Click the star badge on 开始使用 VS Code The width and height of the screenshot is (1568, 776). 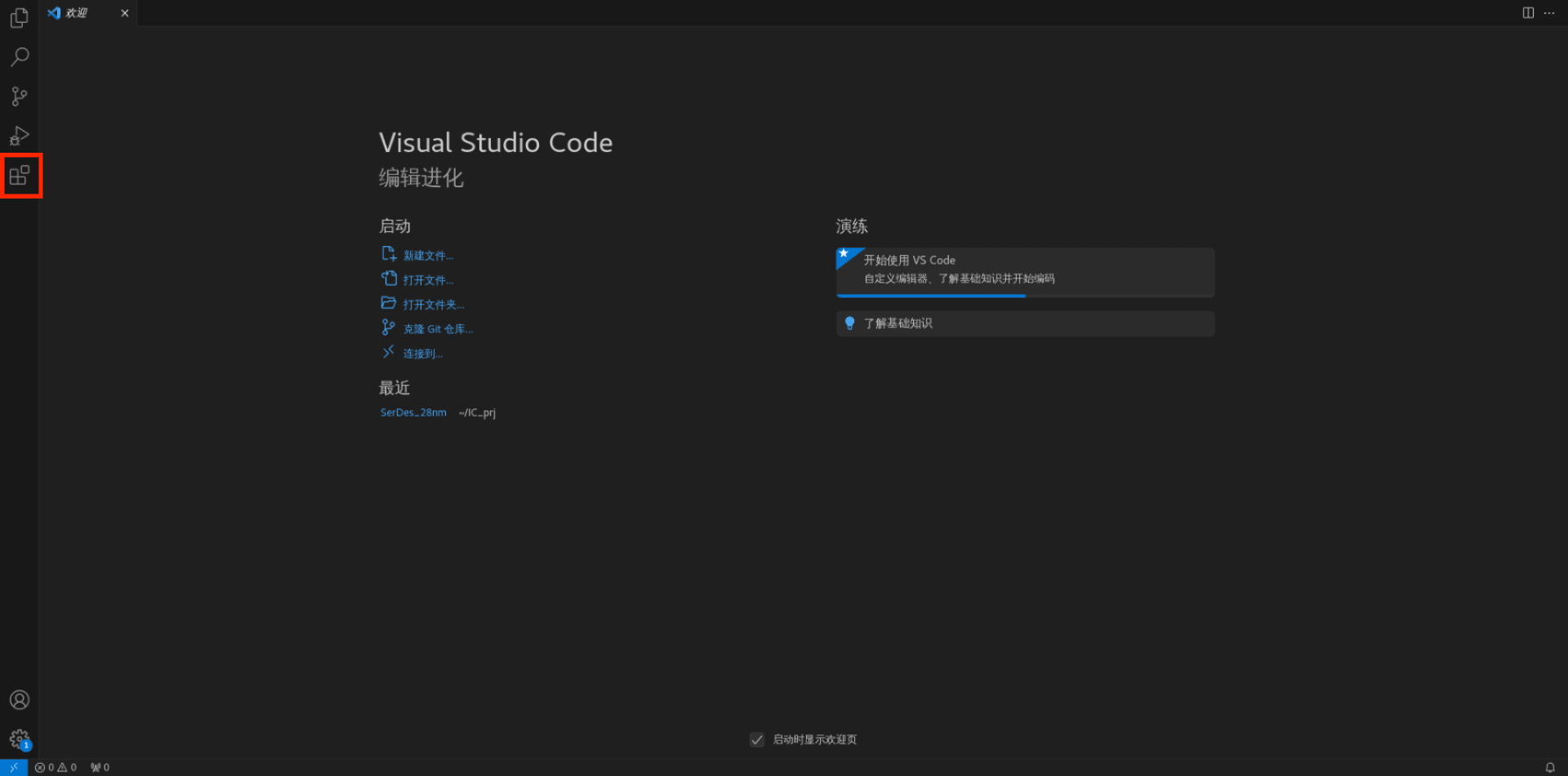[x=845, y=255]
